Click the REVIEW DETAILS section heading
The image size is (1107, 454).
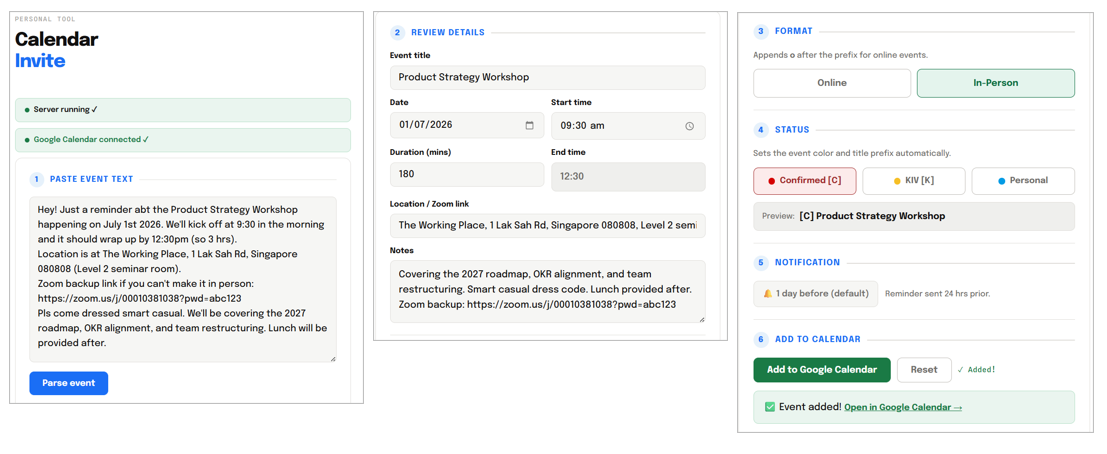[x=448, y=32]
